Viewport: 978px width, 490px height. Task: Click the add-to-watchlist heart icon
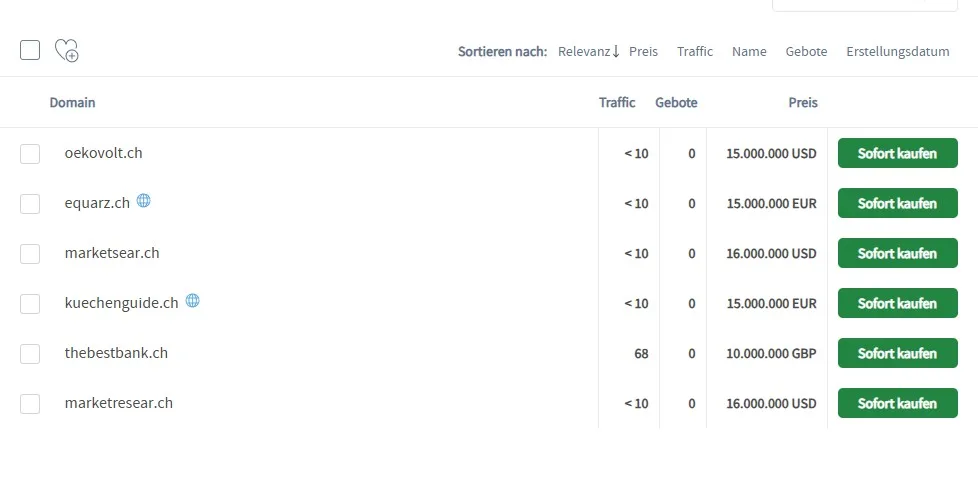click(x=66, y=50)
